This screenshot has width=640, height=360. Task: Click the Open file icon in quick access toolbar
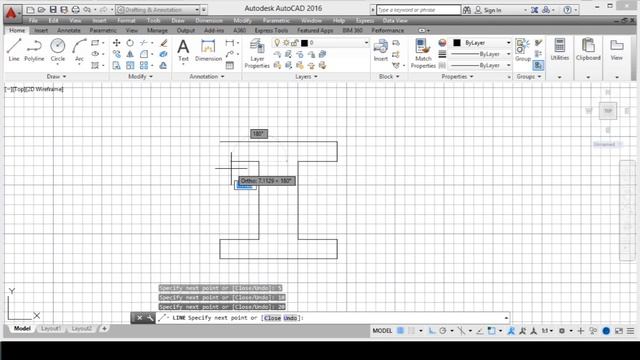41,9
